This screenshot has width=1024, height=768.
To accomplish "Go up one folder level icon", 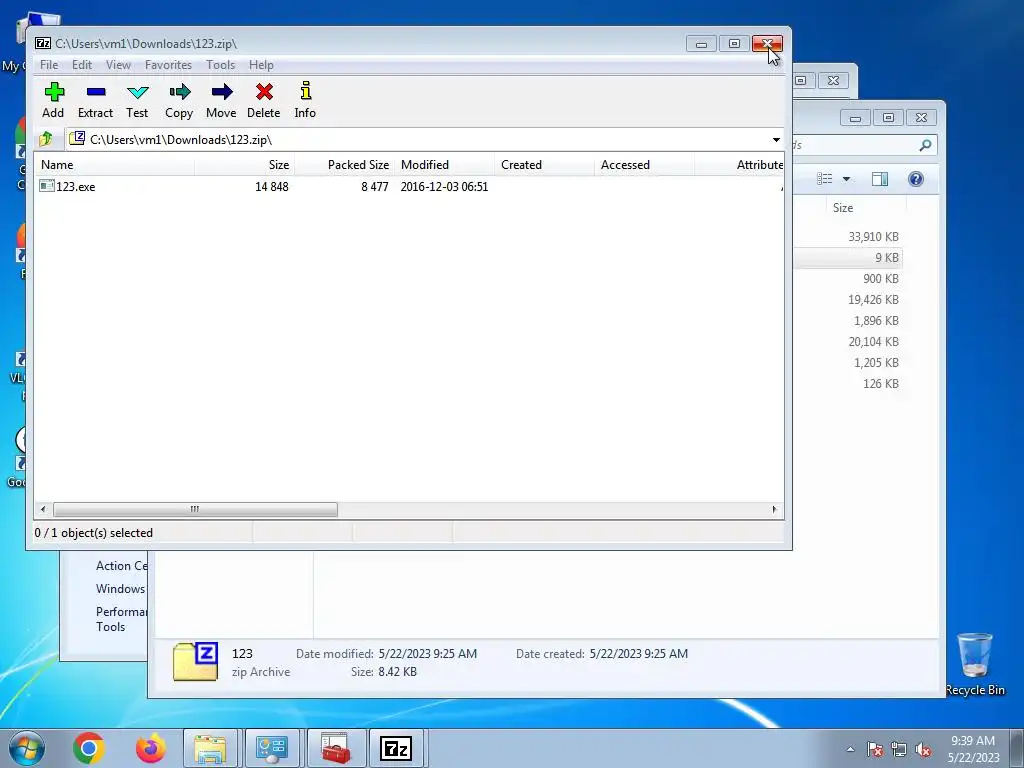I will coord(46,139).
